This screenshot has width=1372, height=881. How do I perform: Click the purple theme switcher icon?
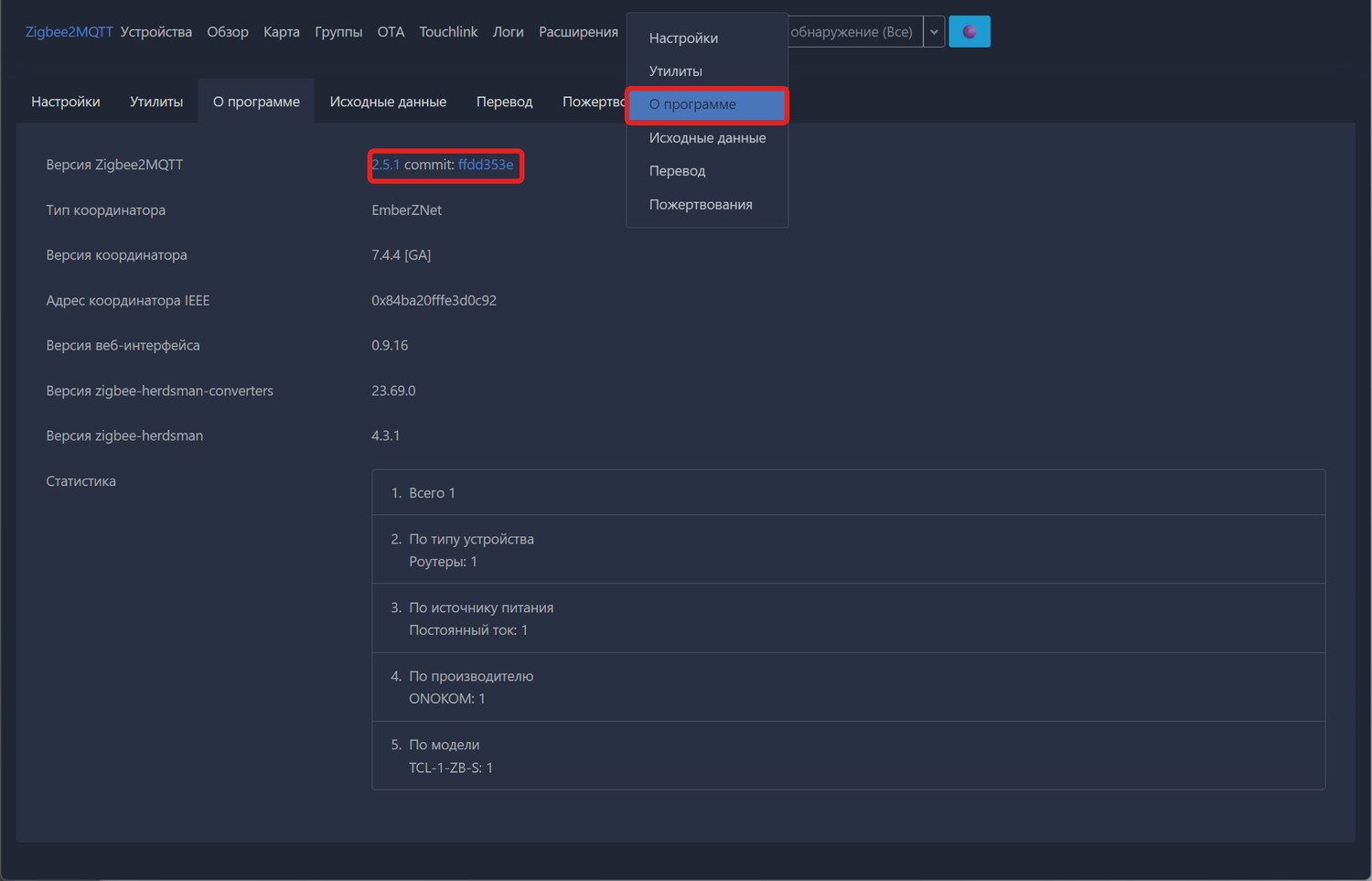[x=969, y=32]
